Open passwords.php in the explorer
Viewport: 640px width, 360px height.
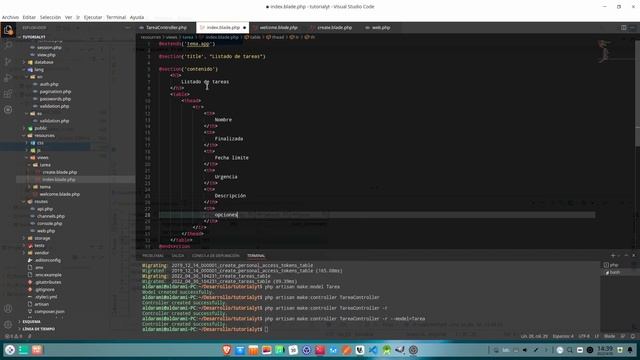point(55,99)
